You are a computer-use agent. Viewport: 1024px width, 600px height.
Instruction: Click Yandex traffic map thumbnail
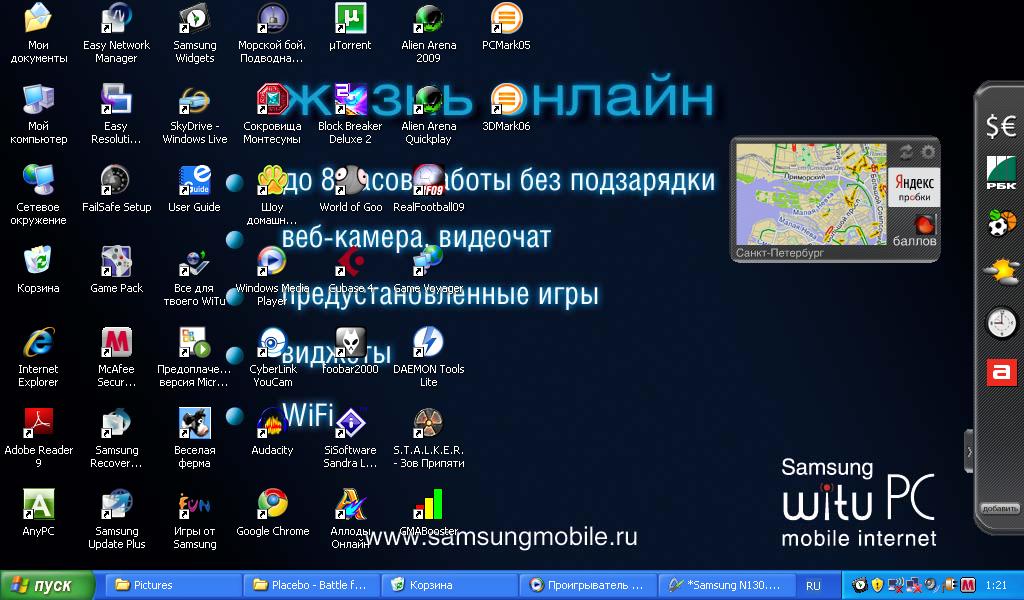pos(811,195)
